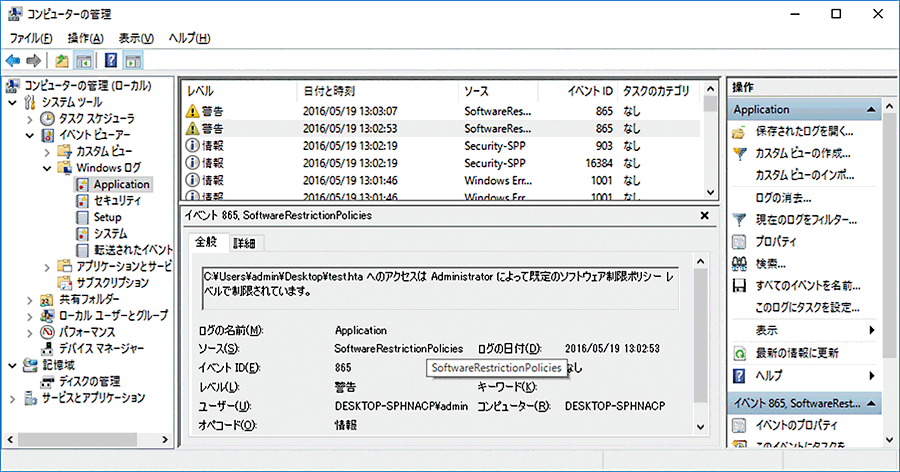Screen dimensions: 900x472
Task: Expand the タスク スケジューラ tree node
Action: (x=30, y=118)
